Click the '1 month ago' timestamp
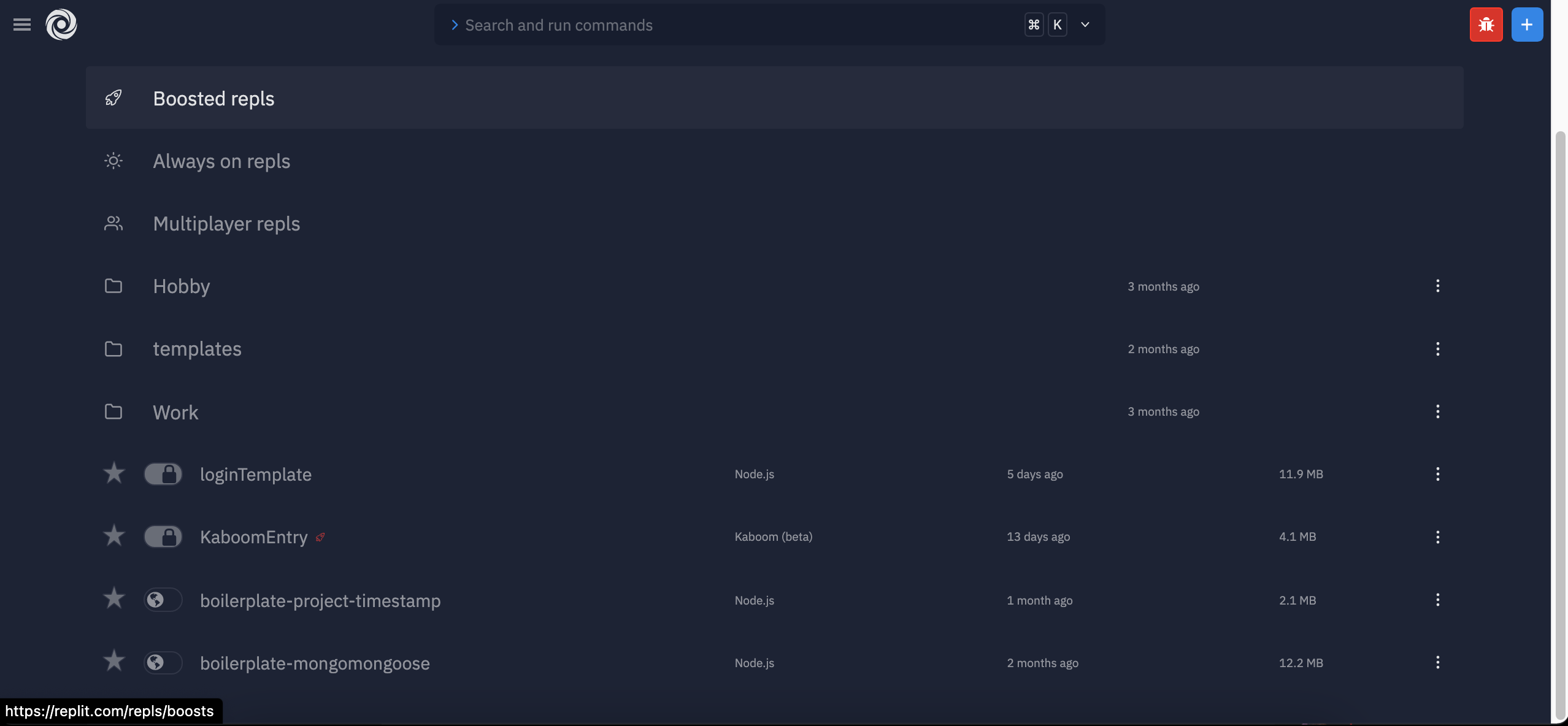The image size is (1568, 726). pos(1040,600)
